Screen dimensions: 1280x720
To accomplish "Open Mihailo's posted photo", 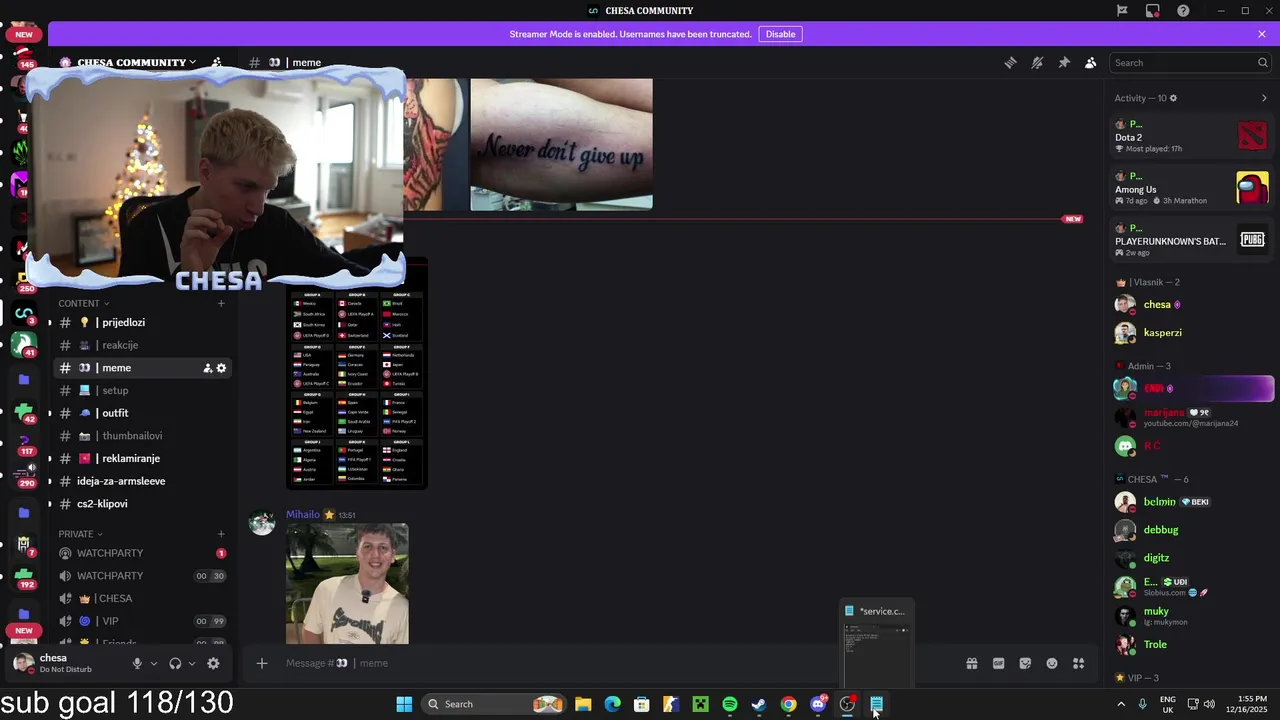I will [x=347, y=584].
